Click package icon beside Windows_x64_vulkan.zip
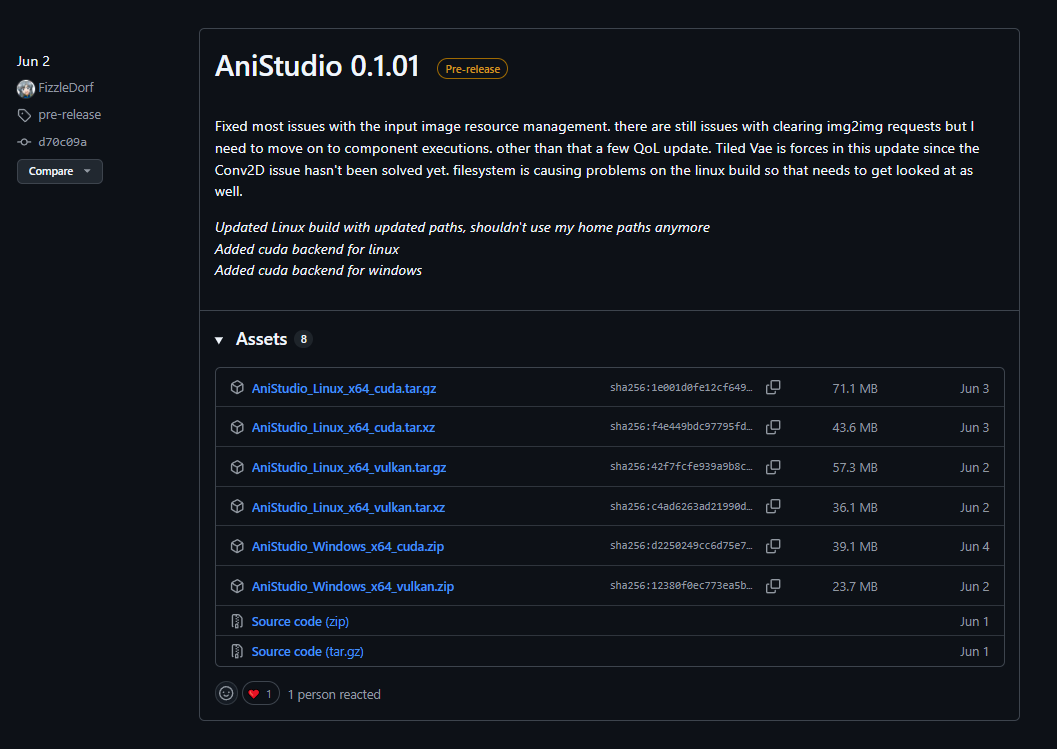Screen dimensions: 1057x749 coord(237,587)
